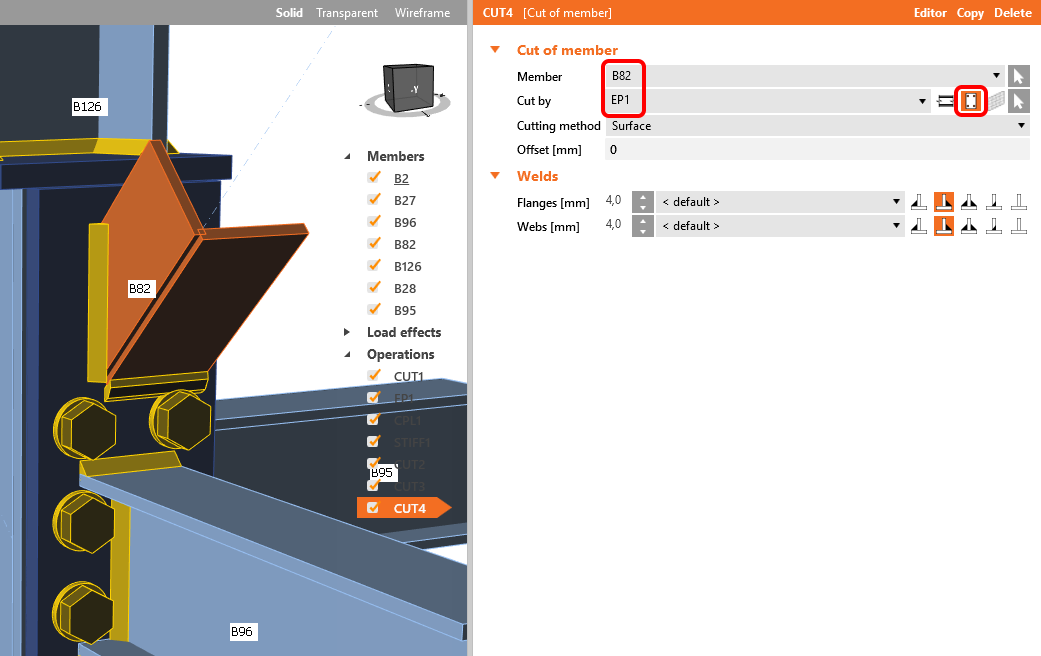Image resolution: width=1041 pixels, height=656 pixels.
Task: Open the Member dropdown showing B82
Action: (805, 76)
